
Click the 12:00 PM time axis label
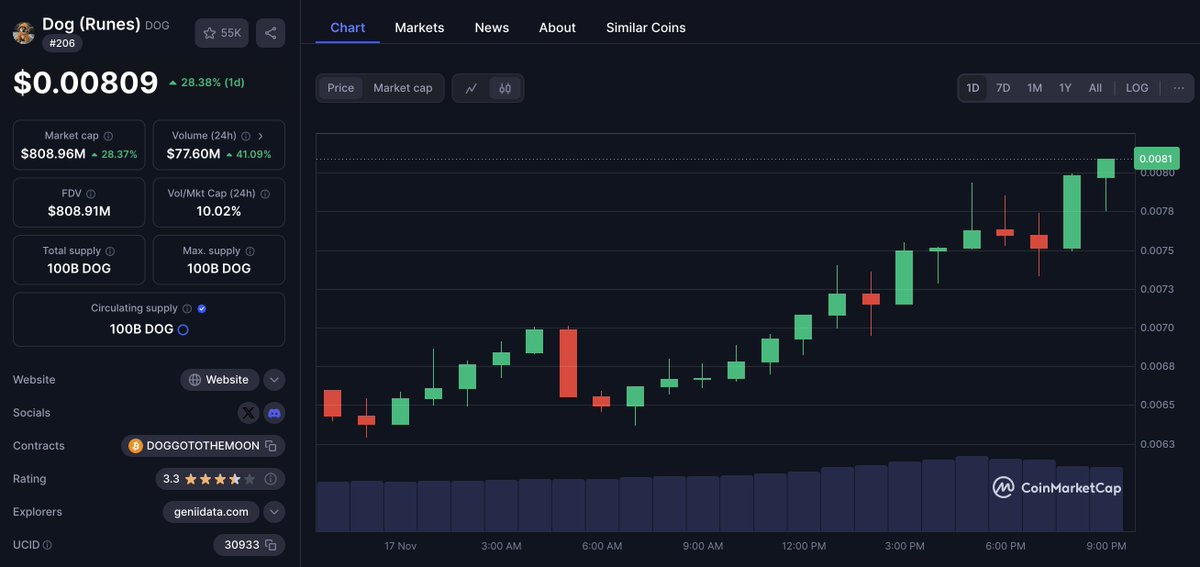[x=804, y=546]
